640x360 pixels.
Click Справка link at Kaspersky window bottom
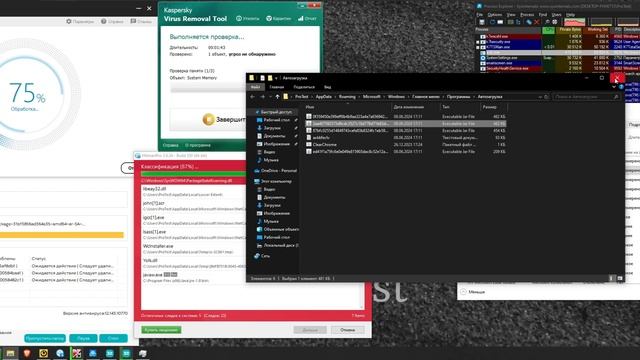coord(170,145)
